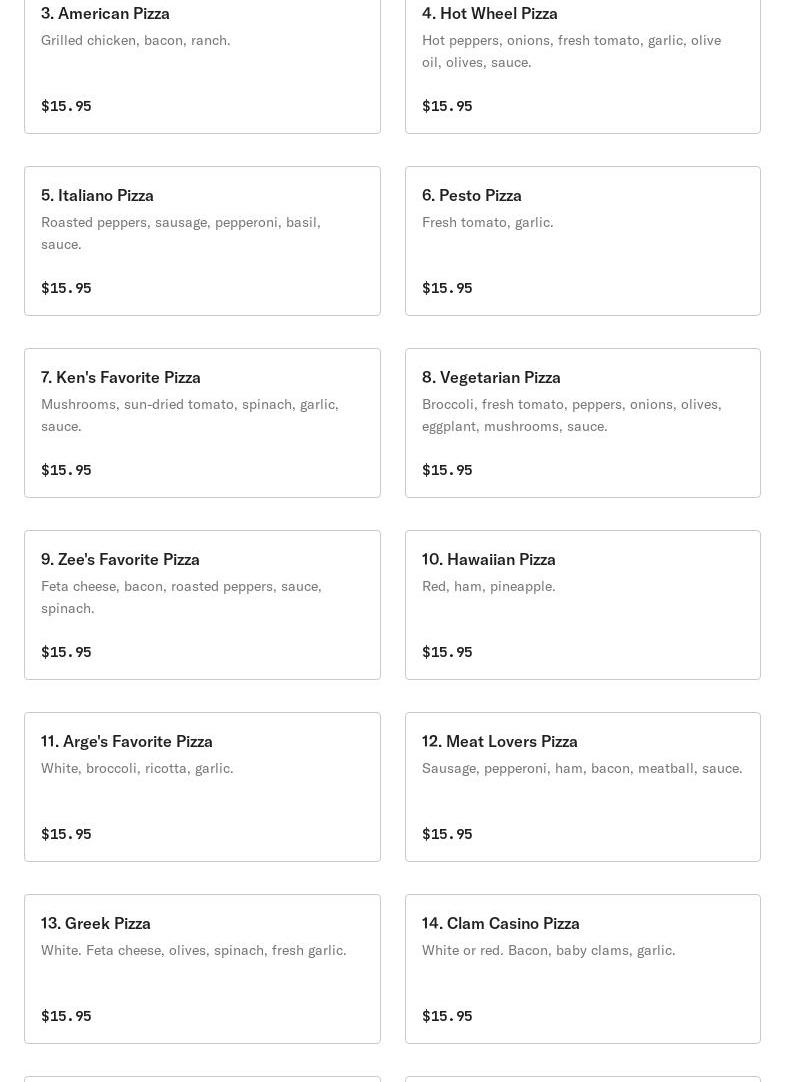Open the Hawaiian Pizza item

[x=488, y=559]
